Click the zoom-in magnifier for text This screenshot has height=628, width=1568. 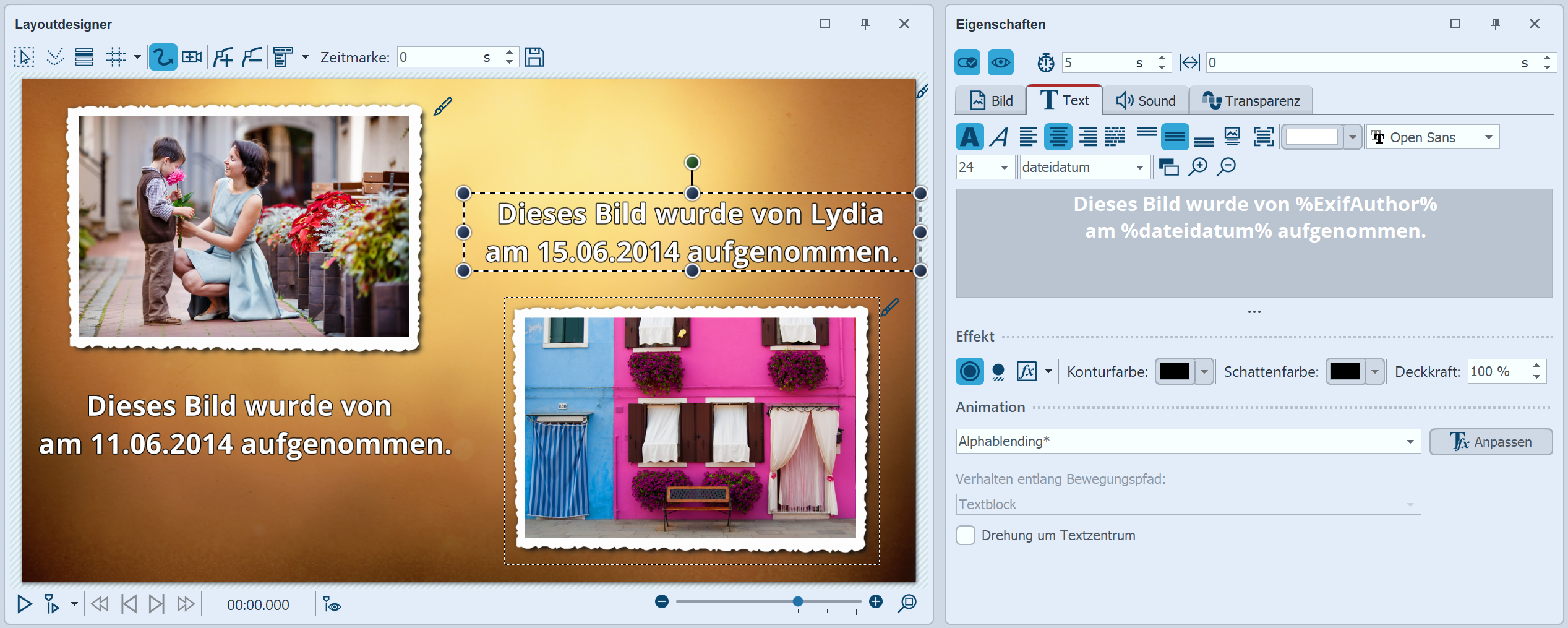1198,167
